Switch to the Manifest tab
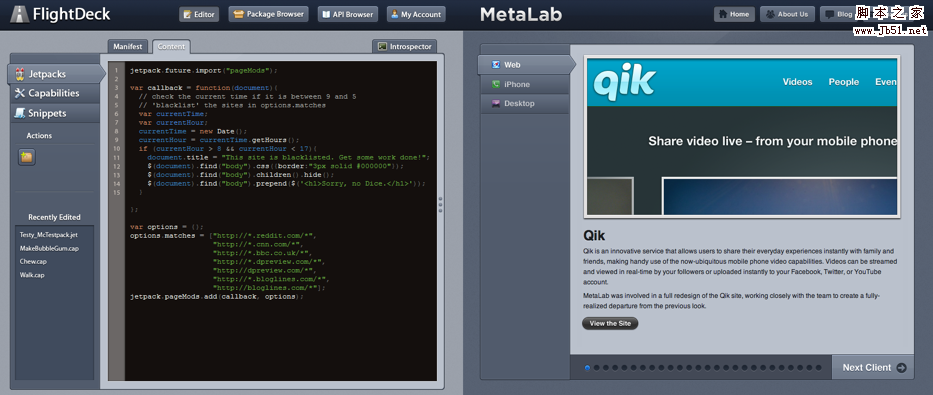Viewport: 933px width, 395px height. click(128, 46)
